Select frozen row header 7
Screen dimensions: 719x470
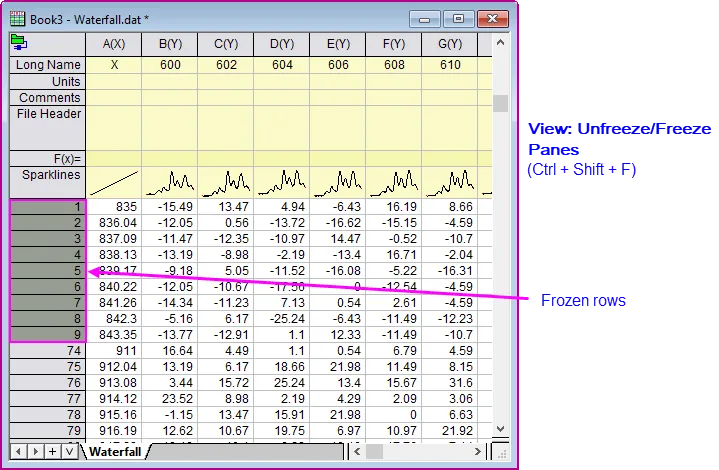[x=48, y=303]
